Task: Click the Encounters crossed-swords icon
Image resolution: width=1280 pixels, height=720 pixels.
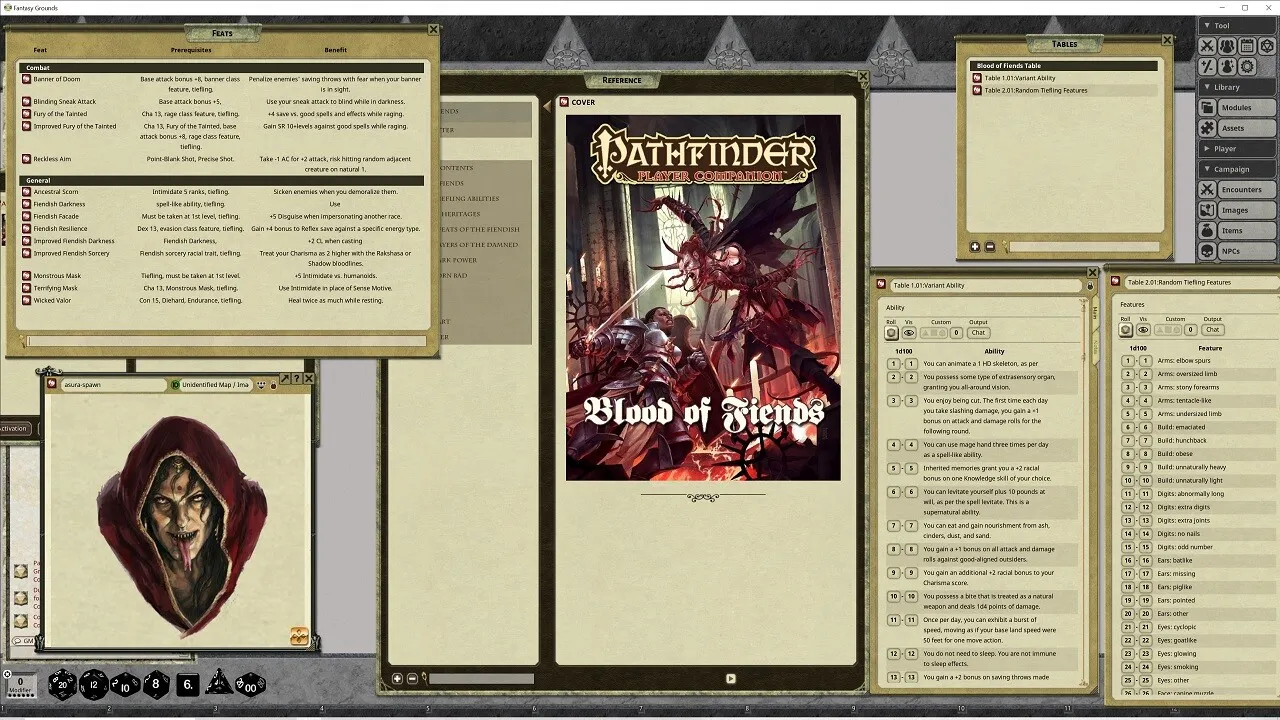Action: [1208, 189]
